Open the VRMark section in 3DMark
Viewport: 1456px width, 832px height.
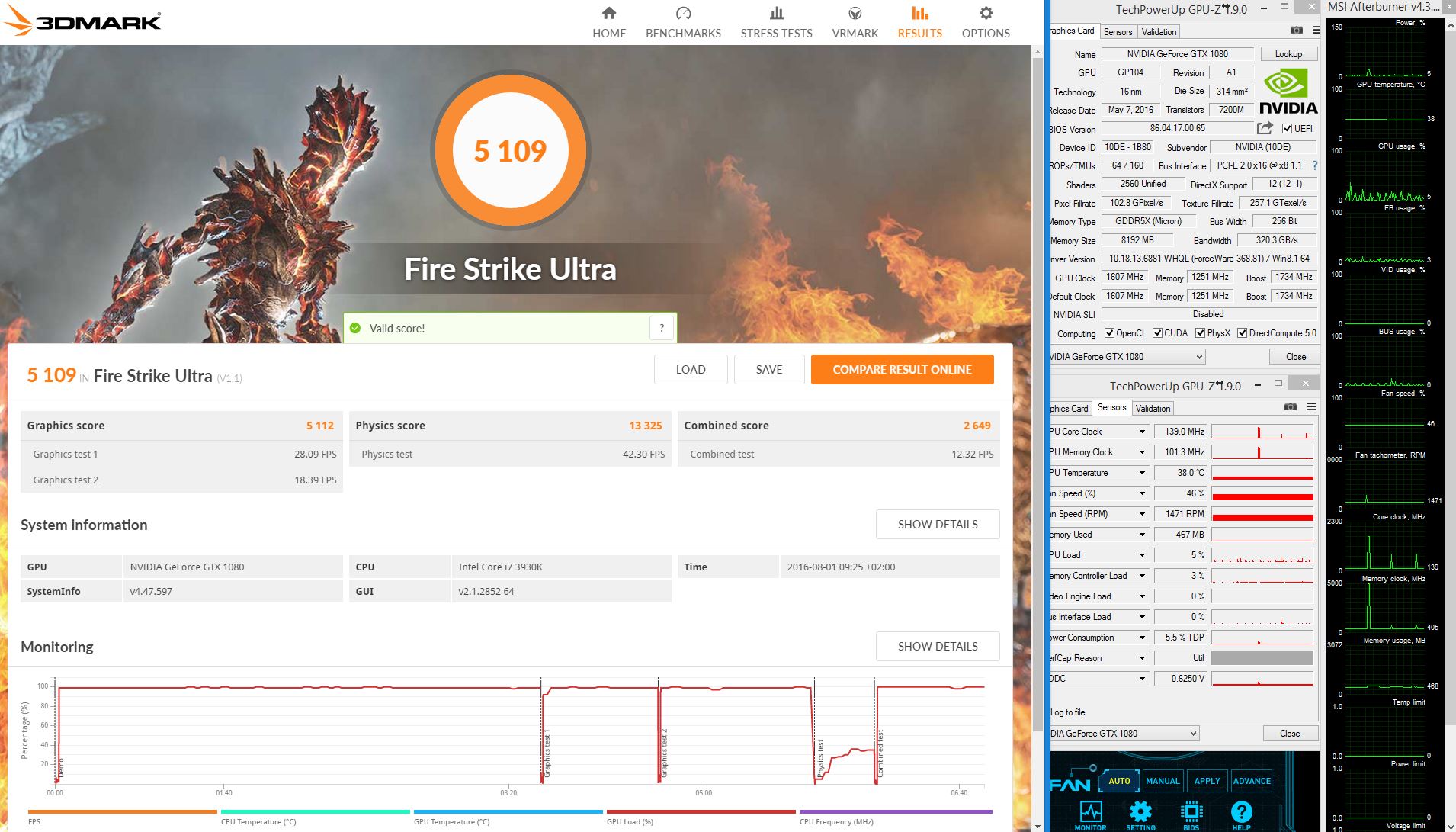(x=855, y=21)
